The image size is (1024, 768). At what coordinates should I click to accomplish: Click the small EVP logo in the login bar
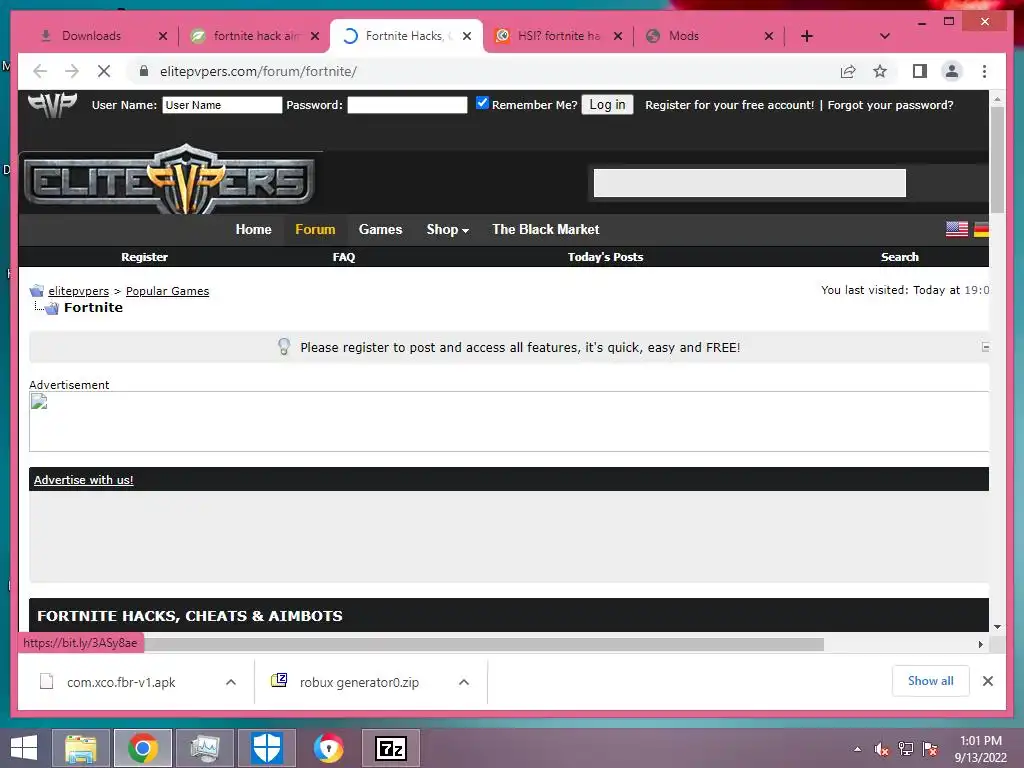[52, 105]
